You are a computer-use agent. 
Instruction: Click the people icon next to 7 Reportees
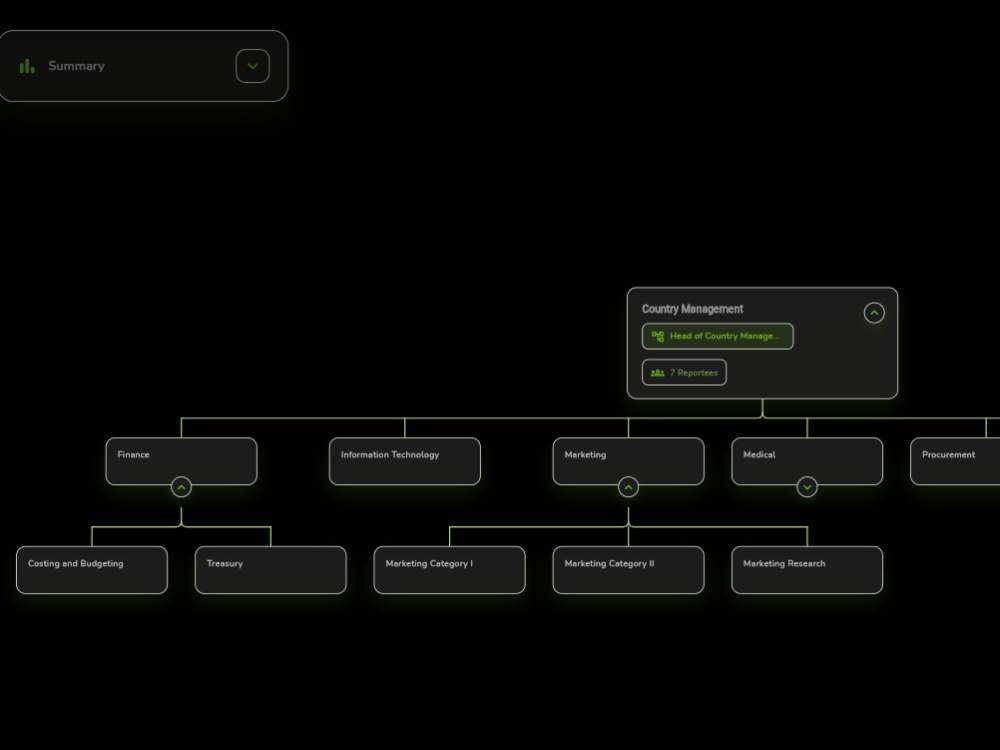[x=658, y=372]
